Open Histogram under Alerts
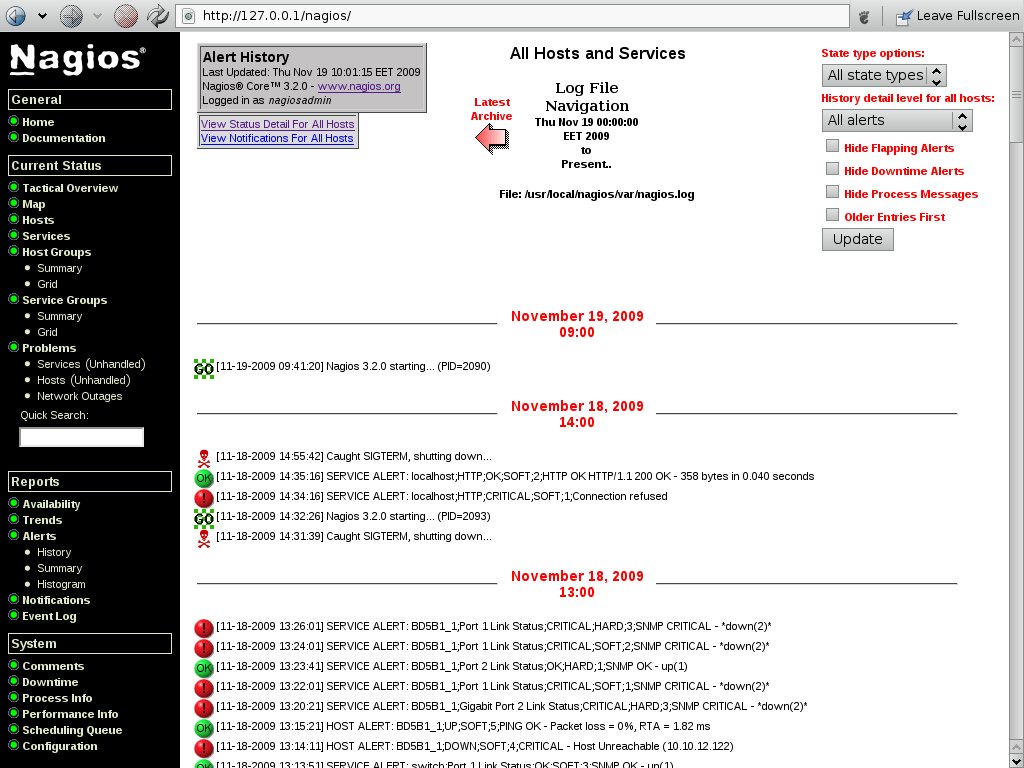1024x768 pixels. pos(61,584)
